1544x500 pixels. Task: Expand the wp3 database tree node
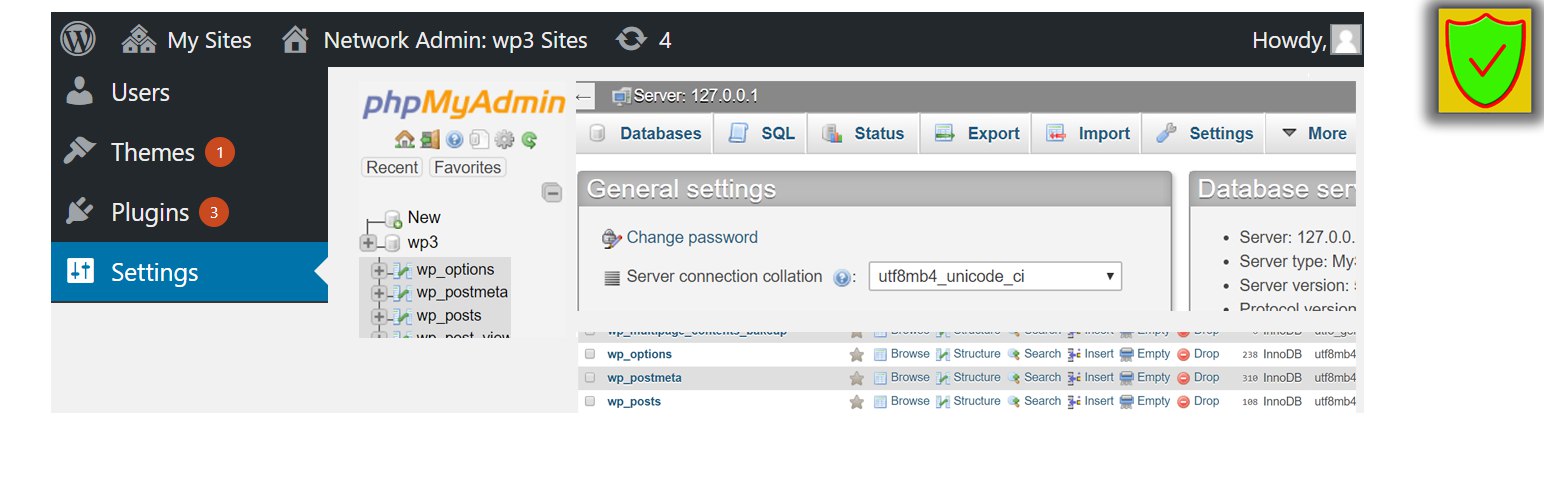click(x=368, y=243)
